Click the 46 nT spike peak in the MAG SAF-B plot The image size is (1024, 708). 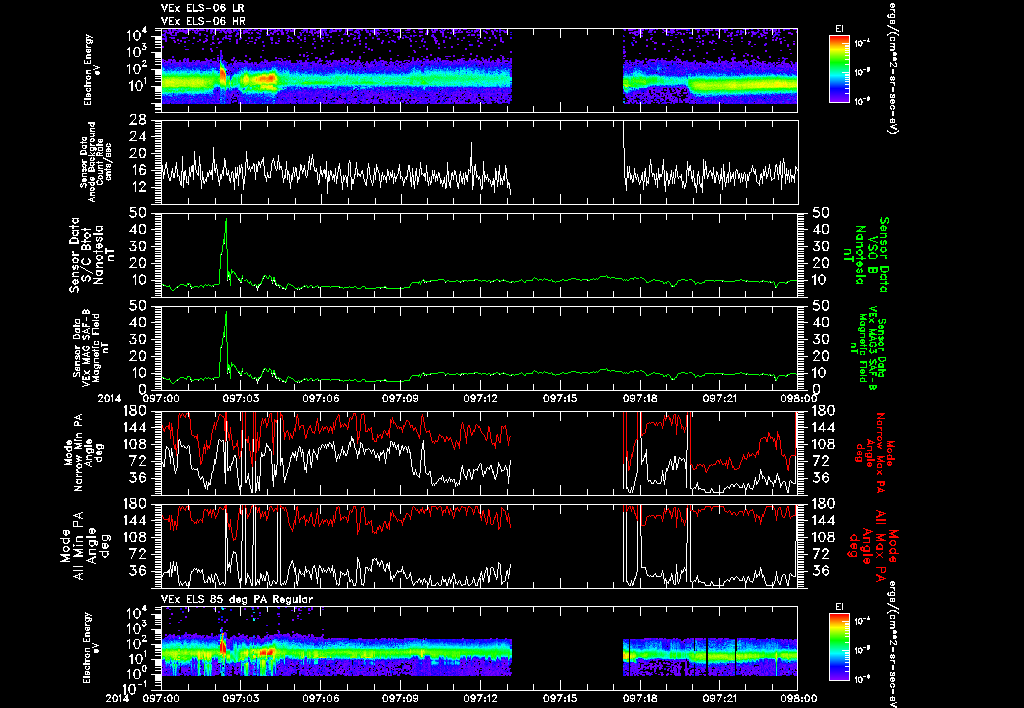tap(226, 312)
